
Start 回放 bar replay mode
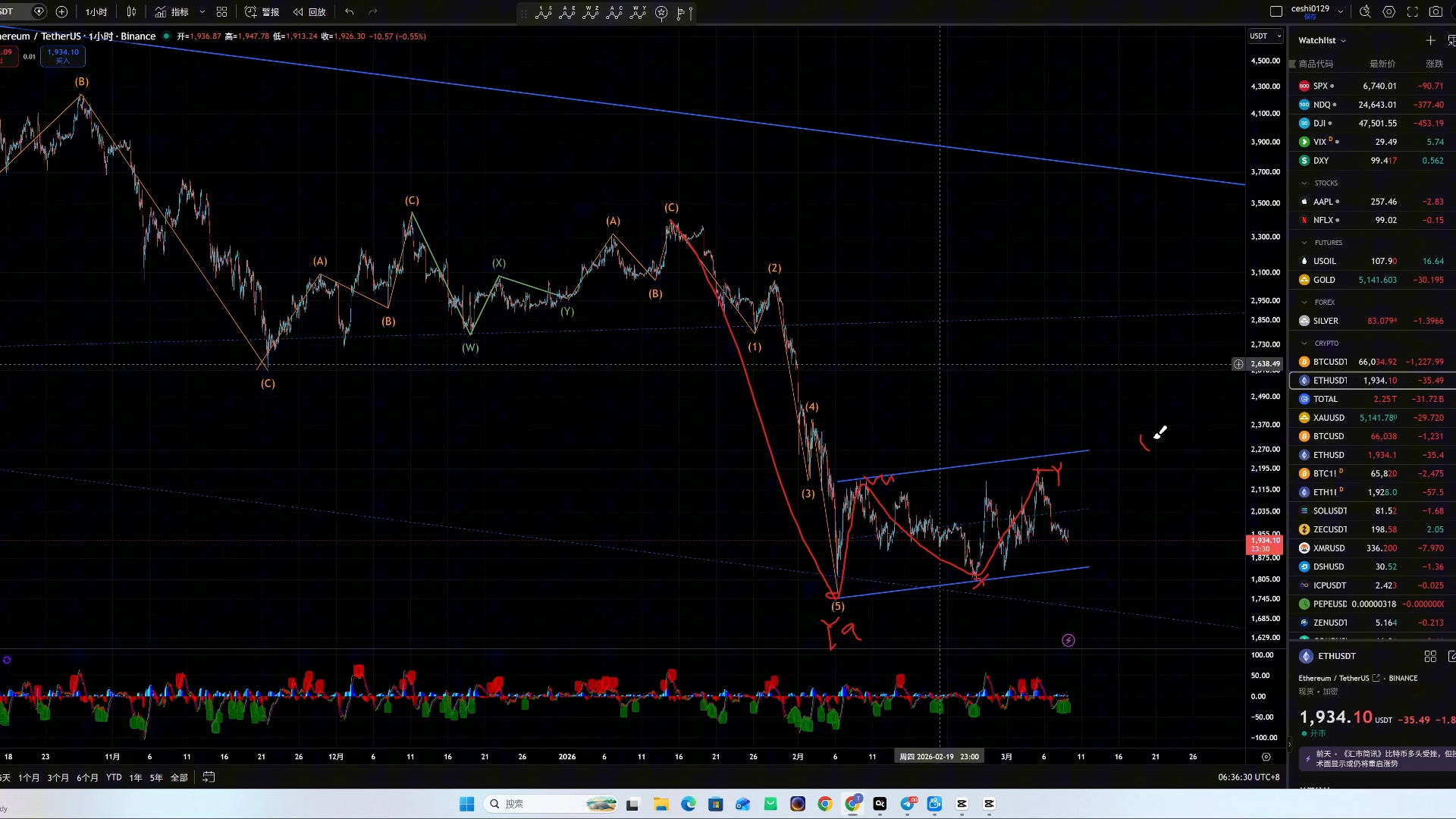(309, 11)
